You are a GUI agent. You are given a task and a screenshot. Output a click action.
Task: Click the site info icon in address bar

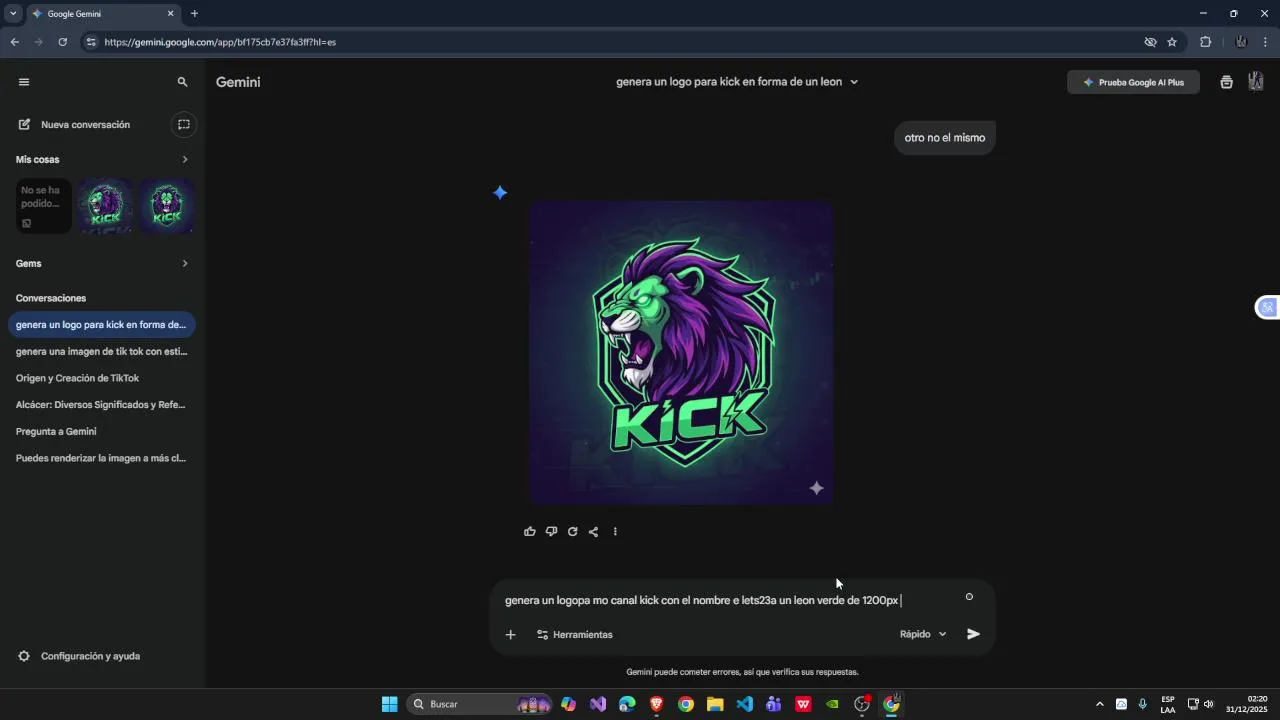(x=91, y=42)
